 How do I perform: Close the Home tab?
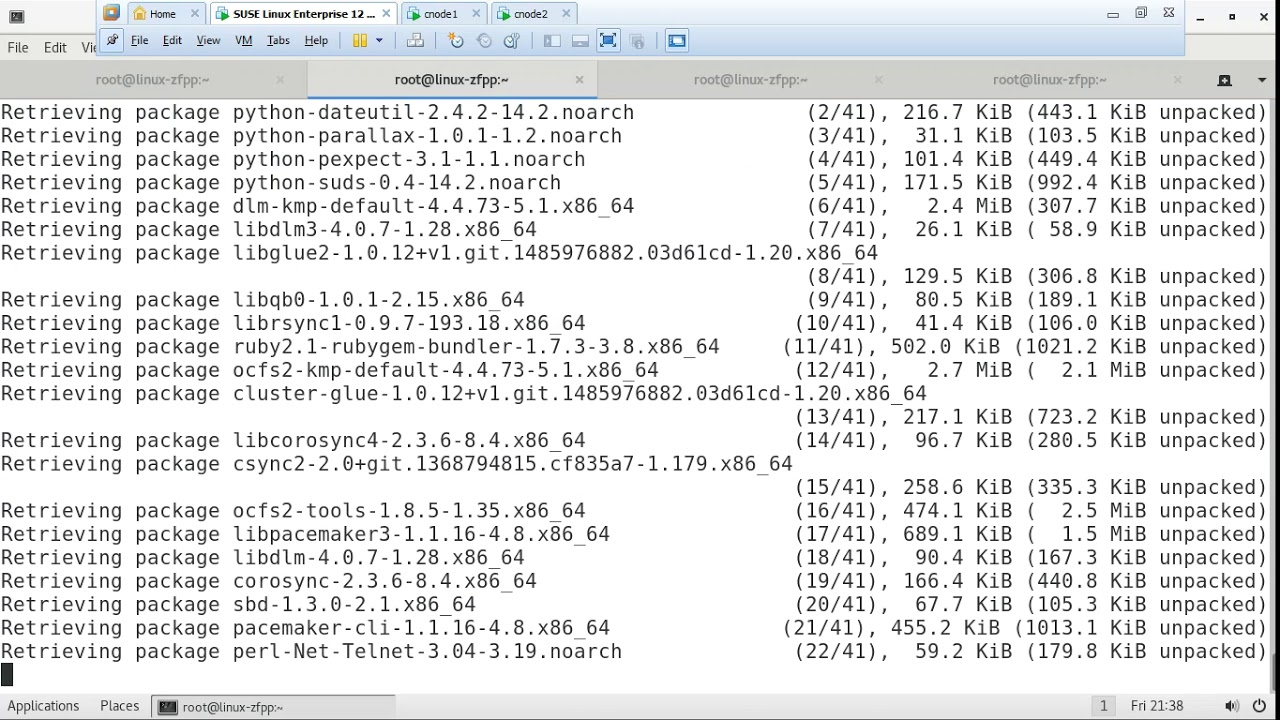pos(195,14)
